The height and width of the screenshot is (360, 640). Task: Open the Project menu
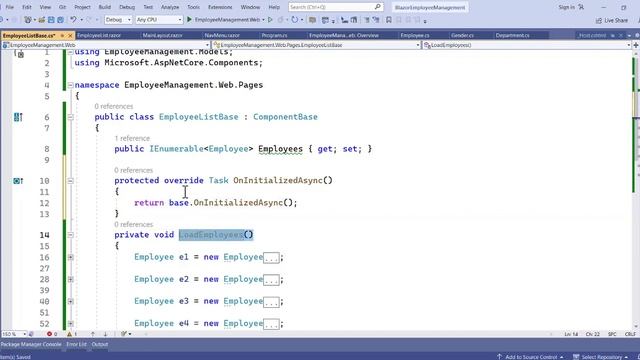coord(82,7)
